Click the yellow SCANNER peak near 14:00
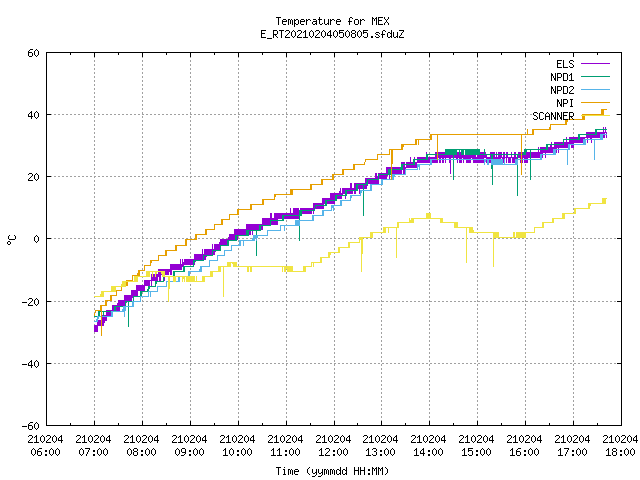640x480 pixels. [429, 216]
